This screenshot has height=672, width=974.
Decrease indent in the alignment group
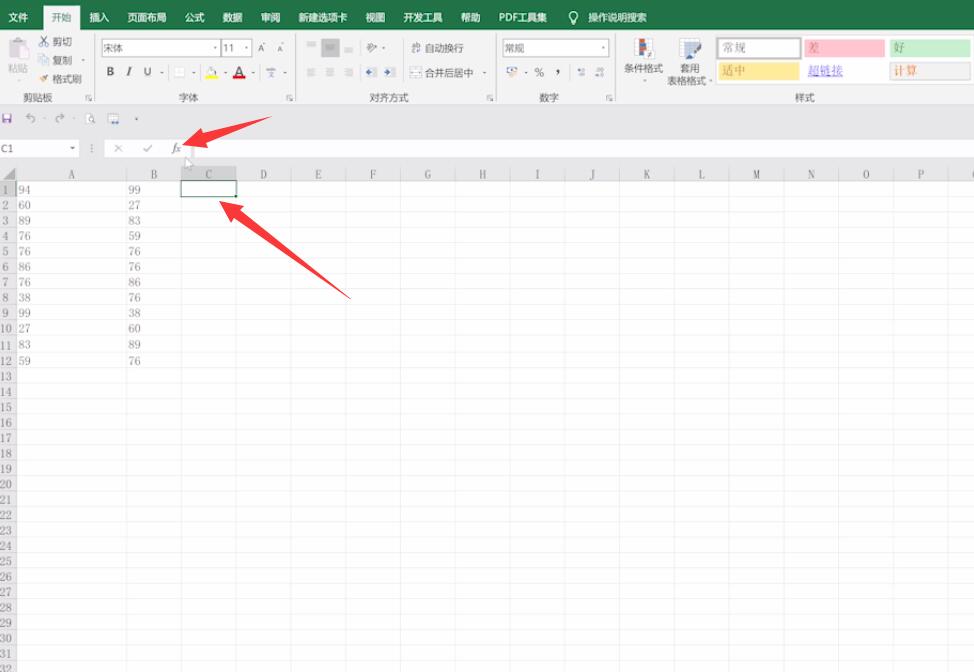tap(371, 73)
